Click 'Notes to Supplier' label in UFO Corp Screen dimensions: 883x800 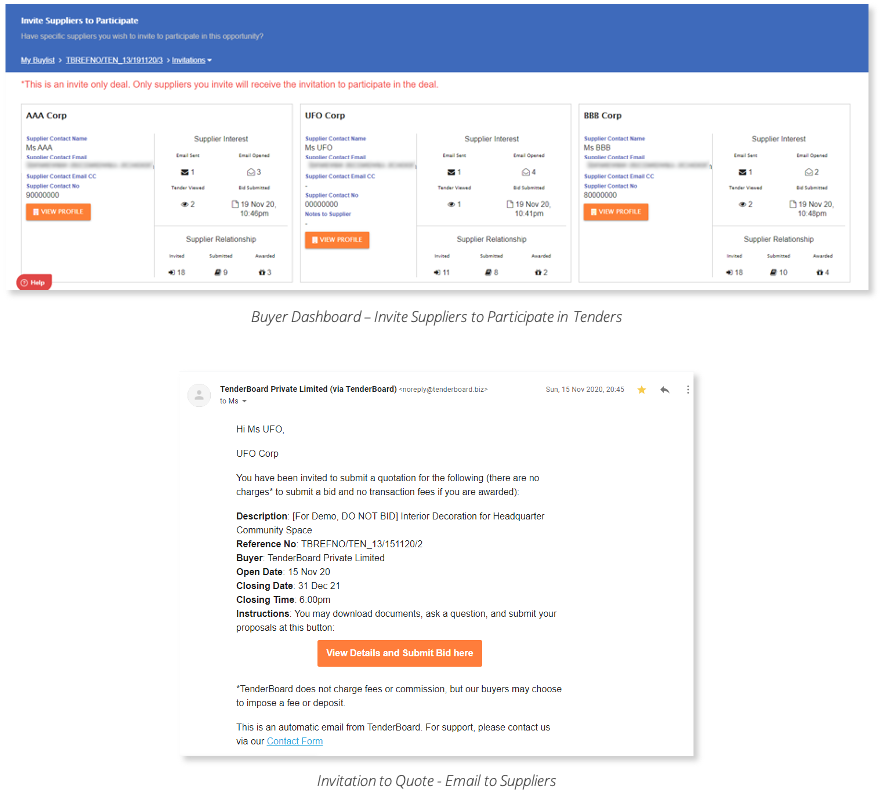coord(328,214)
